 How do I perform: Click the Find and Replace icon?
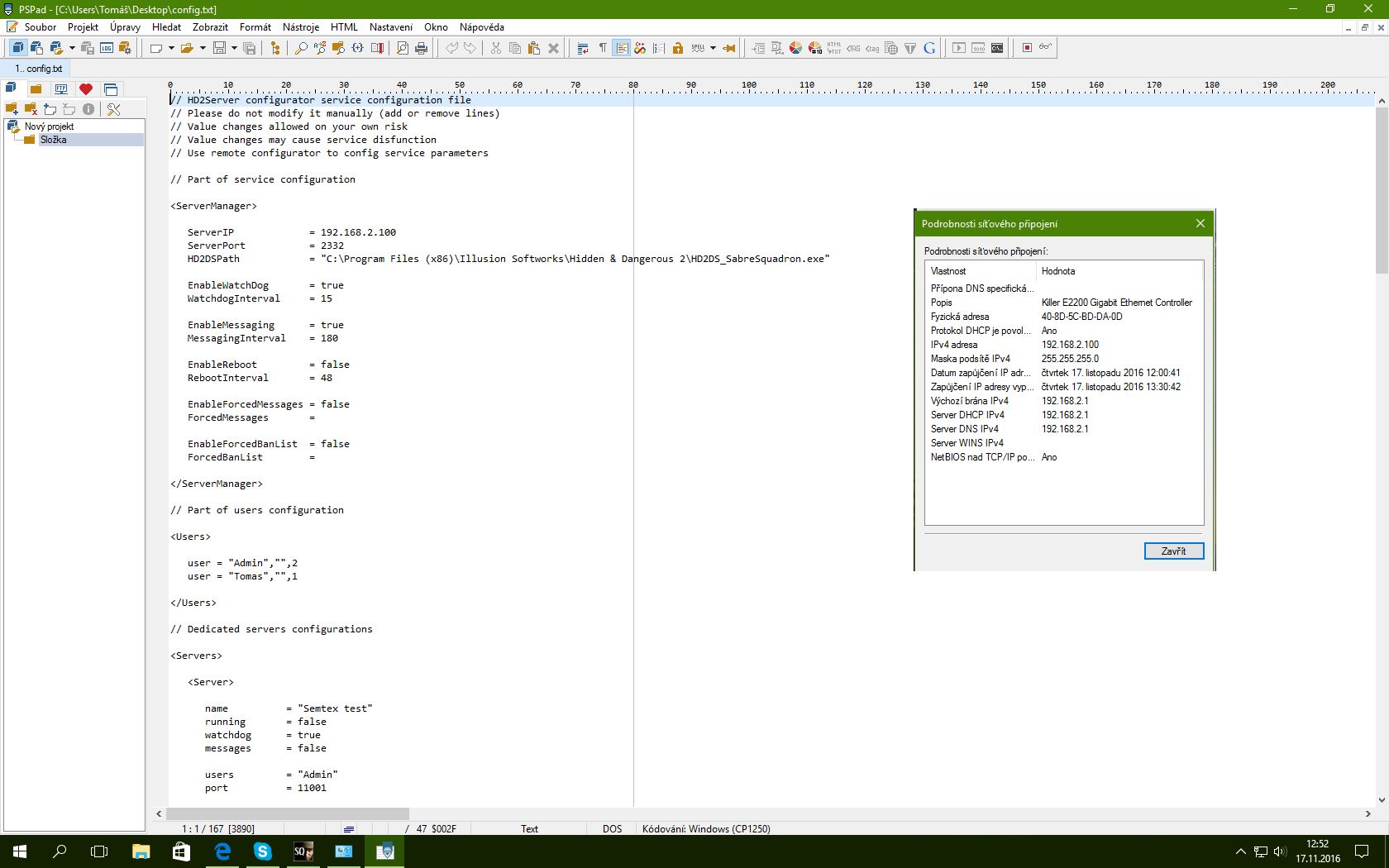(320, 48)
